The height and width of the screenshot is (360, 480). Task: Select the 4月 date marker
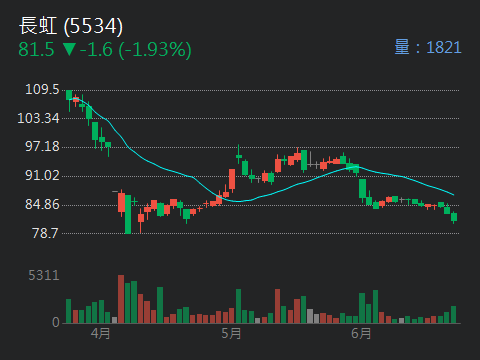pyautogui.click(x=100, y=333)
